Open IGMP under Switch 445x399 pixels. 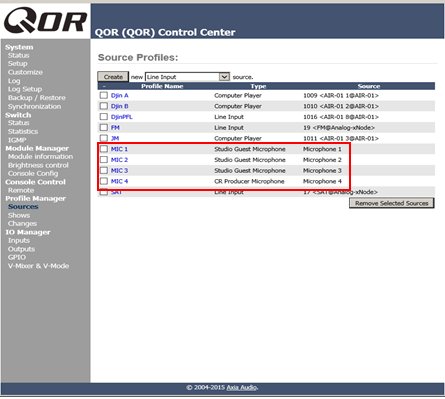(17, 140)
